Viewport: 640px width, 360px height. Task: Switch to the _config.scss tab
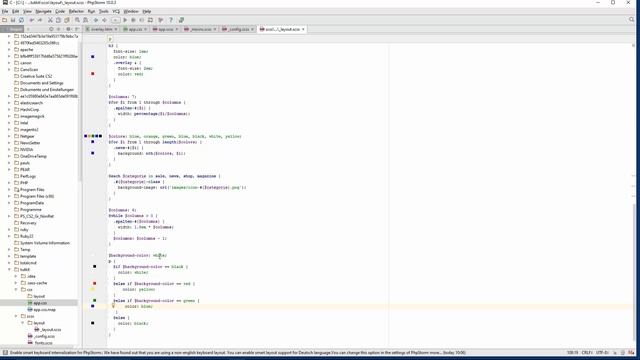238,29
